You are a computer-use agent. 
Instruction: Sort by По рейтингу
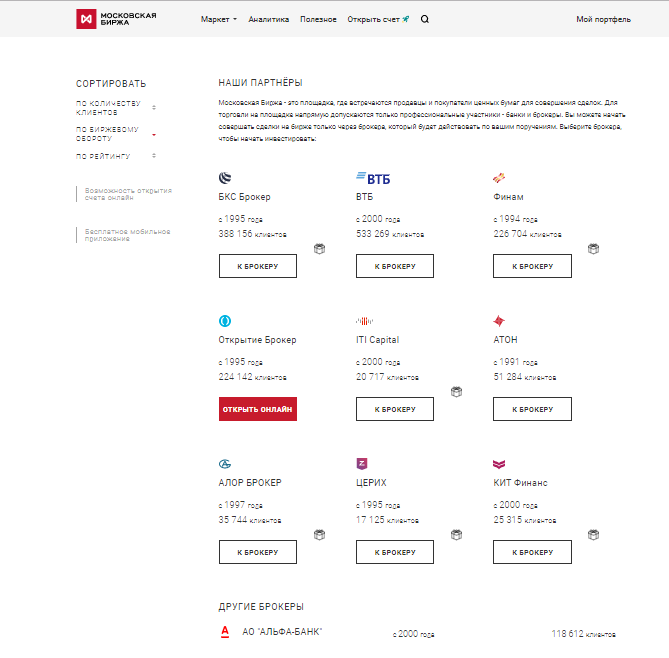coord(116,156)
